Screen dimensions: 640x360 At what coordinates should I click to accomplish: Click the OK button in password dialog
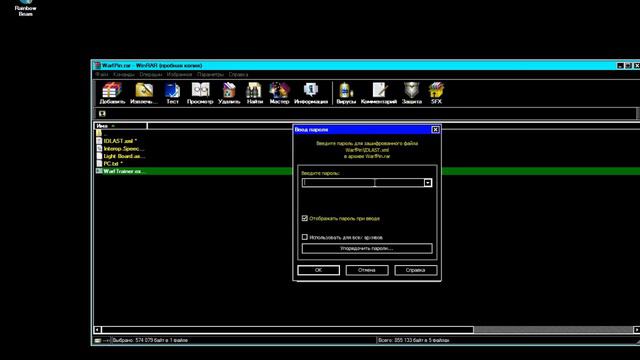(x=318, y=270)
